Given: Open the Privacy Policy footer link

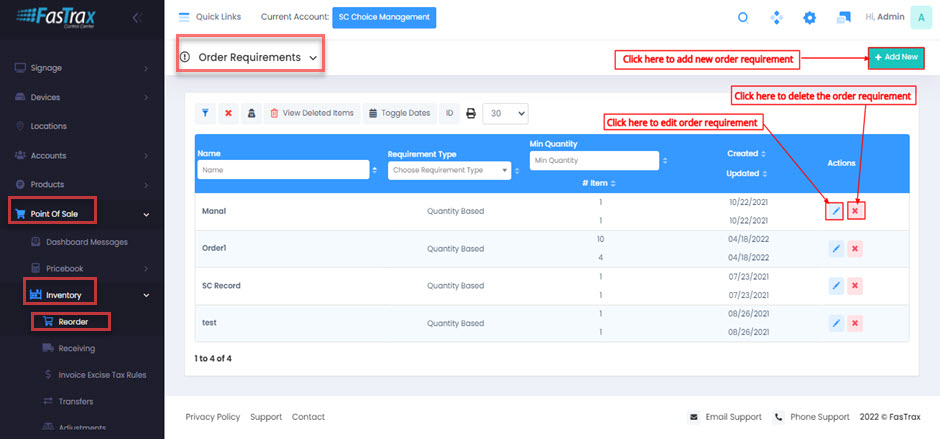Looking at the screenshot, I should tap(213, 417).
